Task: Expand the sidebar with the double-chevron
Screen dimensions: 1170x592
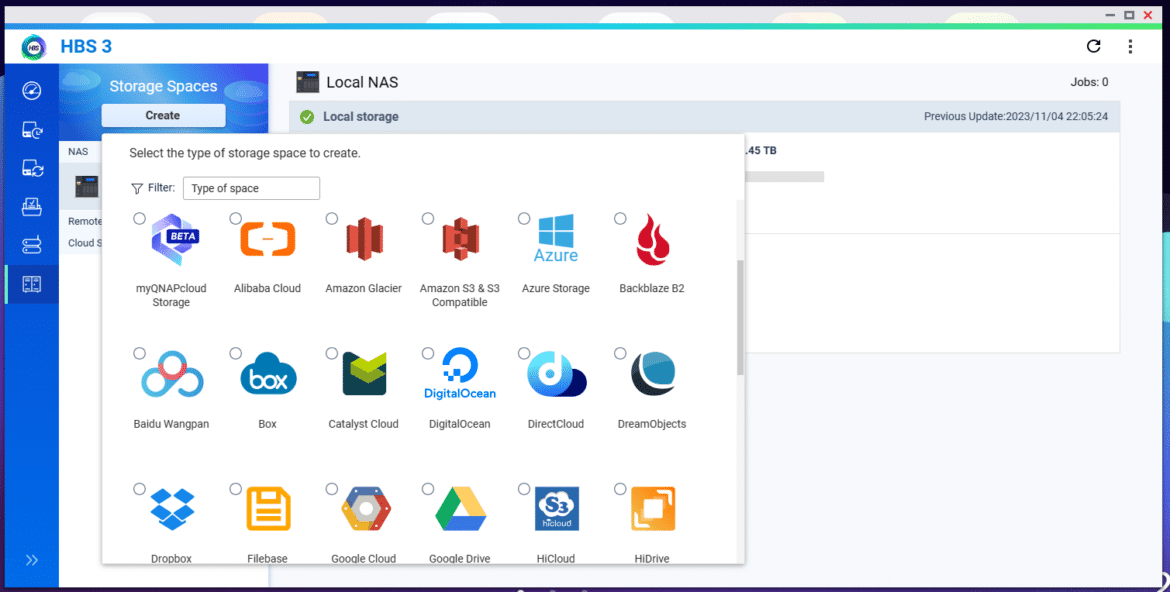Action: 31,560
